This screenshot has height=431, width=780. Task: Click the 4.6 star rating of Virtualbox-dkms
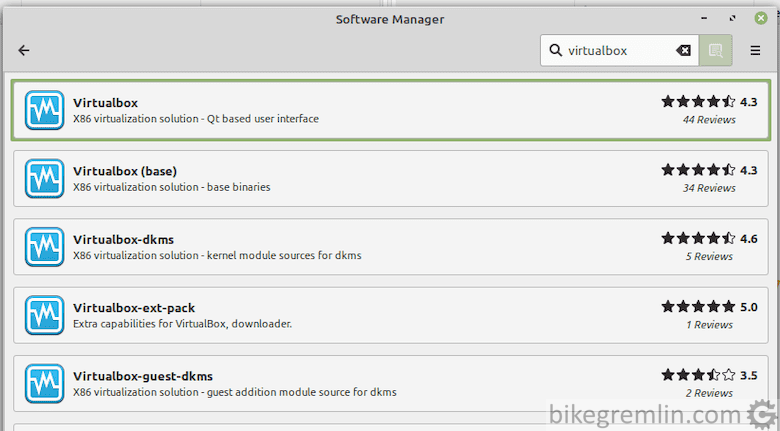[x=709, y=238]
